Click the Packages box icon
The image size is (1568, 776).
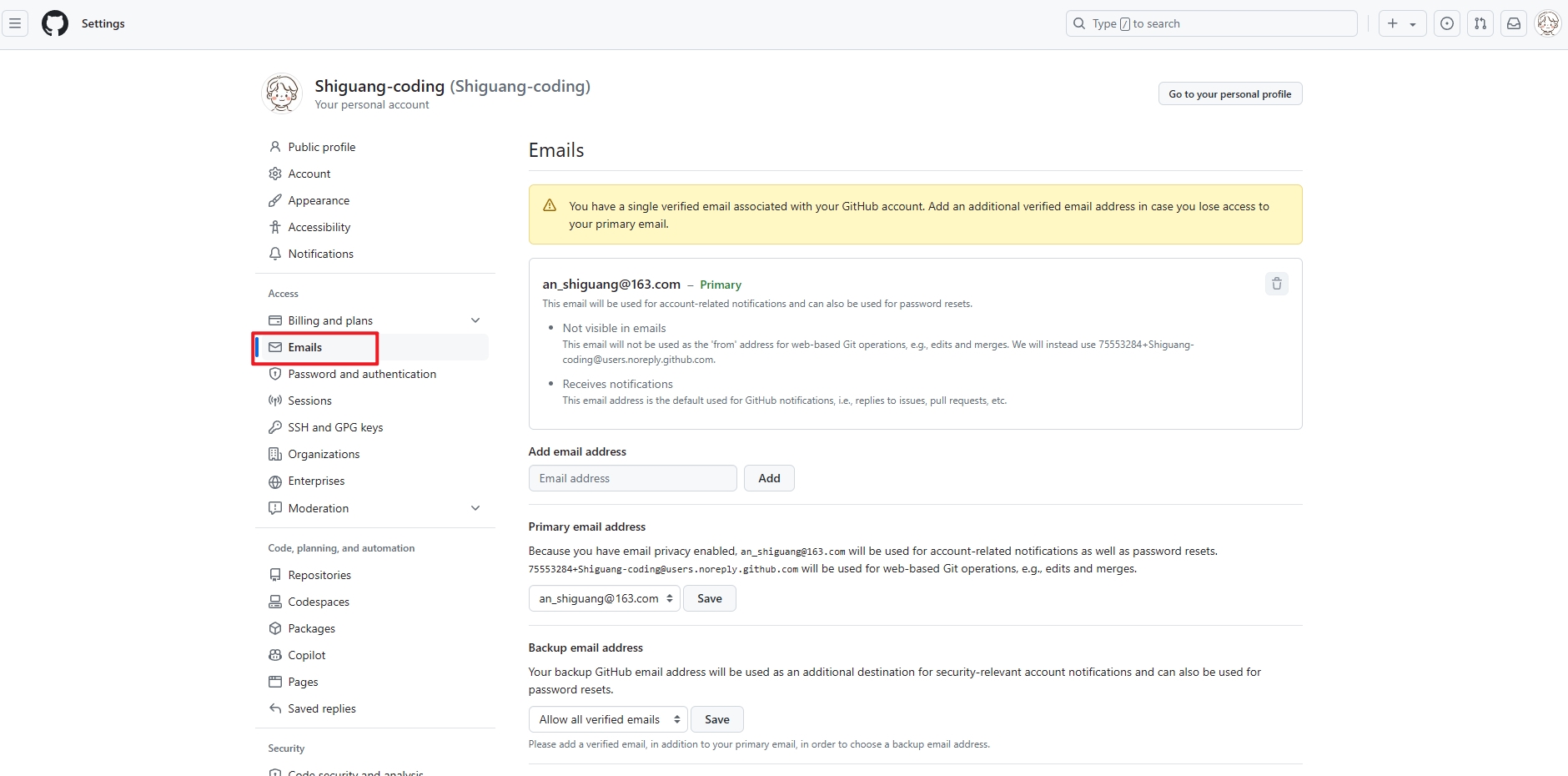pos(275,628)
